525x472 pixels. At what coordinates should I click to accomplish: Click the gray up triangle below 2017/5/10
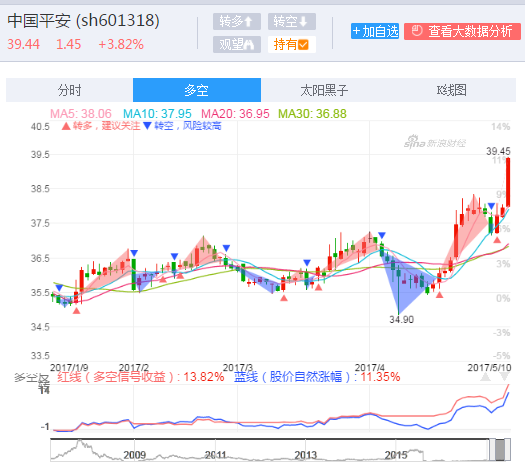tap(485, 377)
